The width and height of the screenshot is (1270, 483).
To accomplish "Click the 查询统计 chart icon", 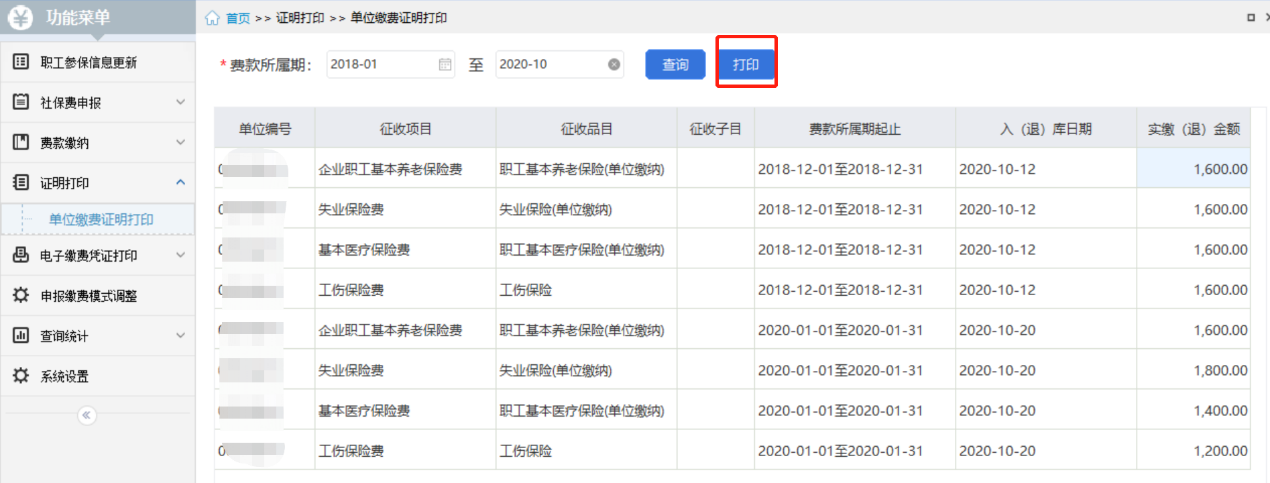I will (20, 336).
